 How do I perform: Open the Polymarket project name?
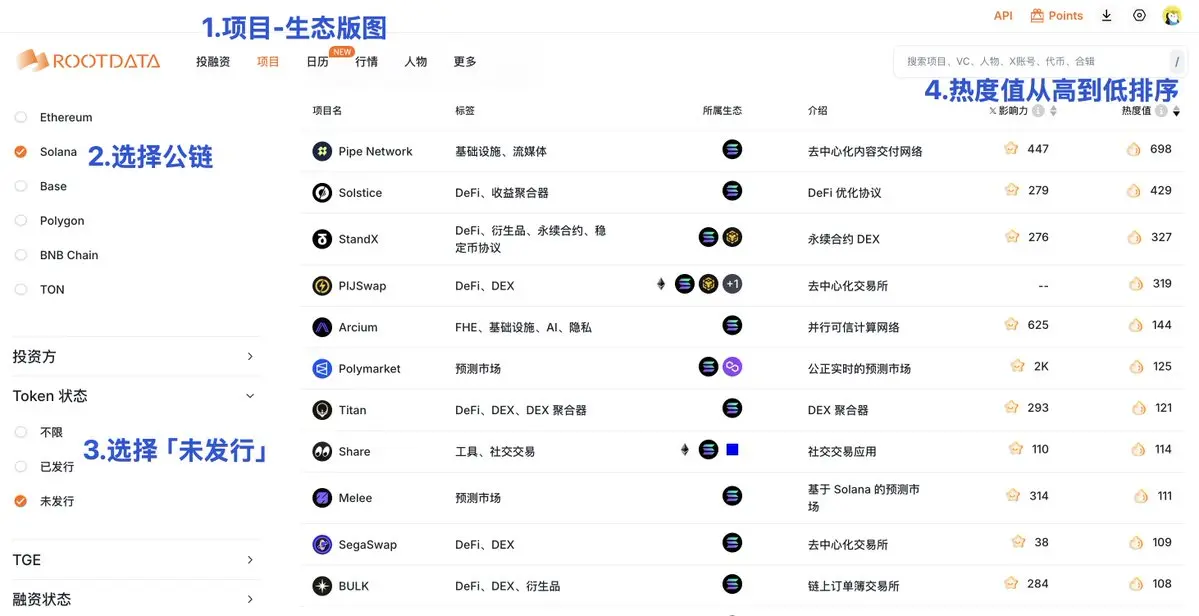(x=369, y=368)
